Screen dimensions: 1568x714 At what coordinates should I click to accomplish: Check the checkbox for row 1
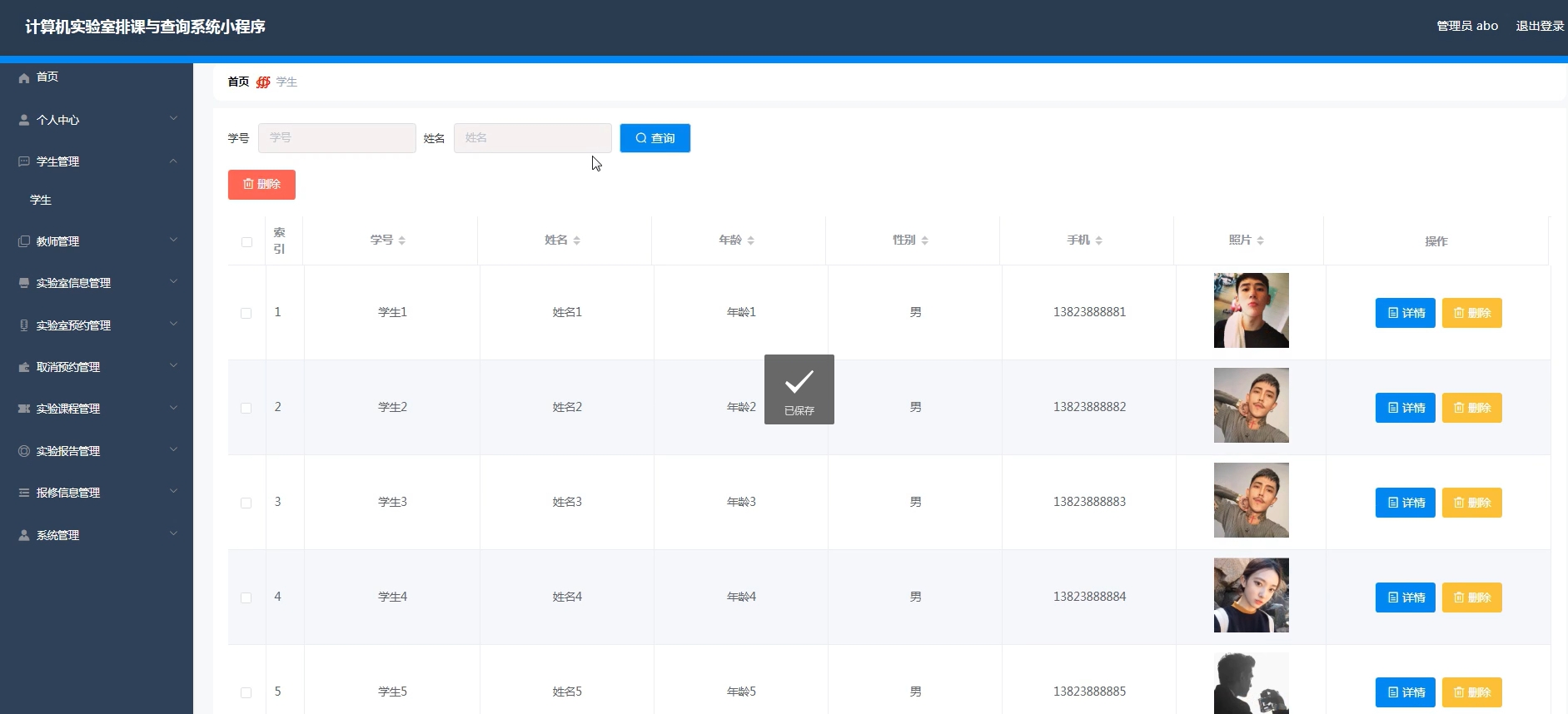(x=246, y=314)
